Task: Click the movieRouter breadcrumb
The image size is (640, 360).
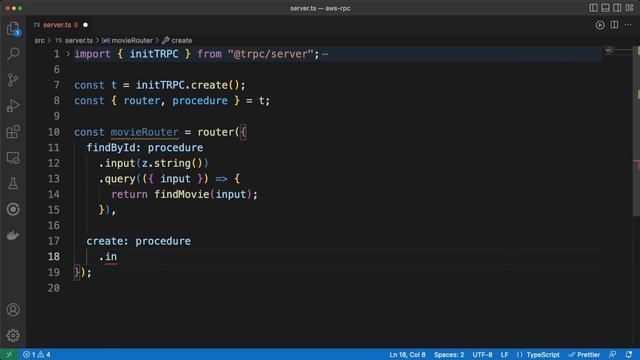Action: (x=132, y=40)
